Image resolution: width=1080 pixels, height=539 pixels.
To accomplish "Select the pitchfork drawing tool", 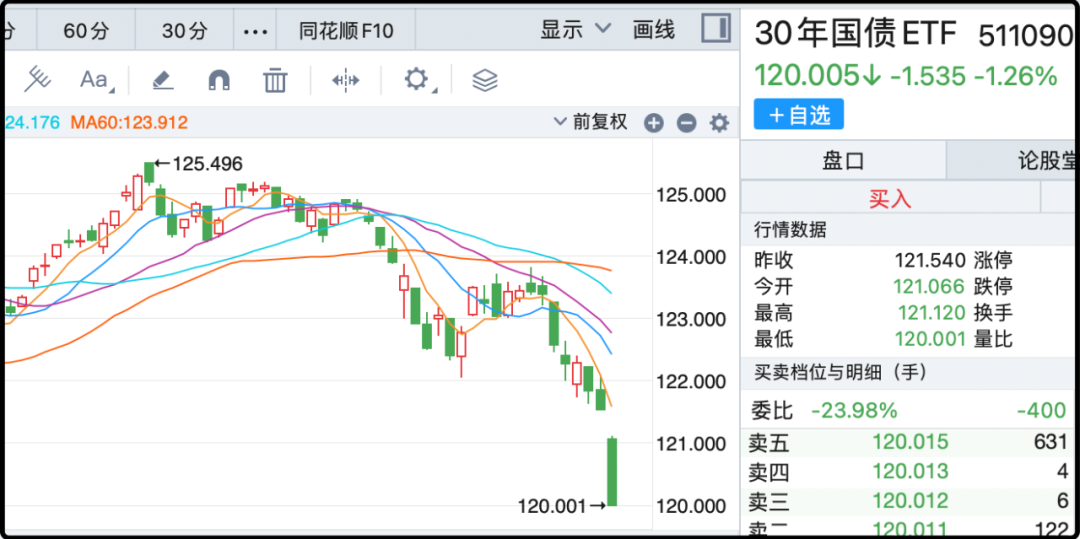I will click(x=37, y=79).
